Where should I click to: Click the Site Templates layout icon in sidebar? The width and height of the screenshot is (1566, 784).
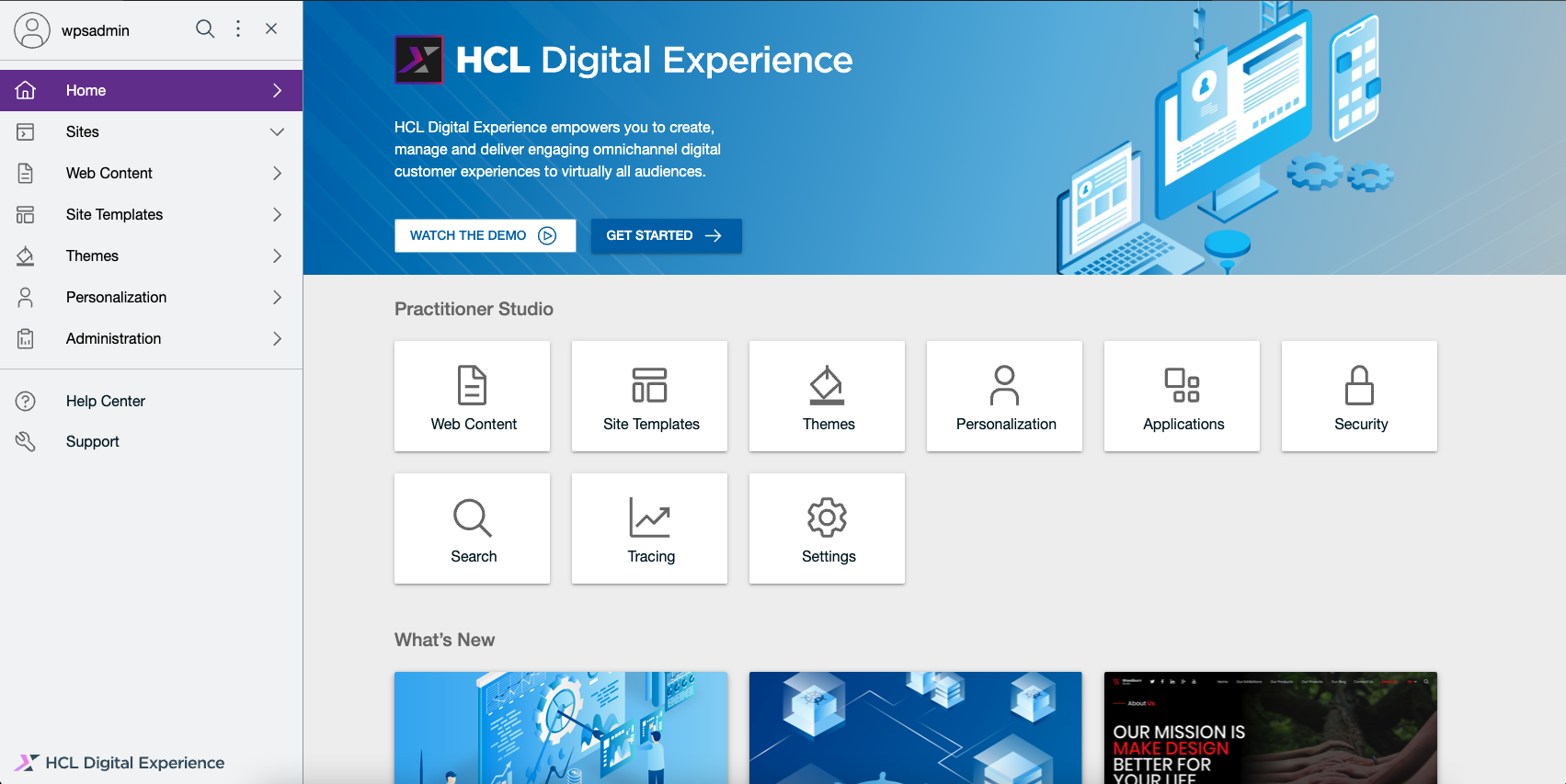(26, 214)
